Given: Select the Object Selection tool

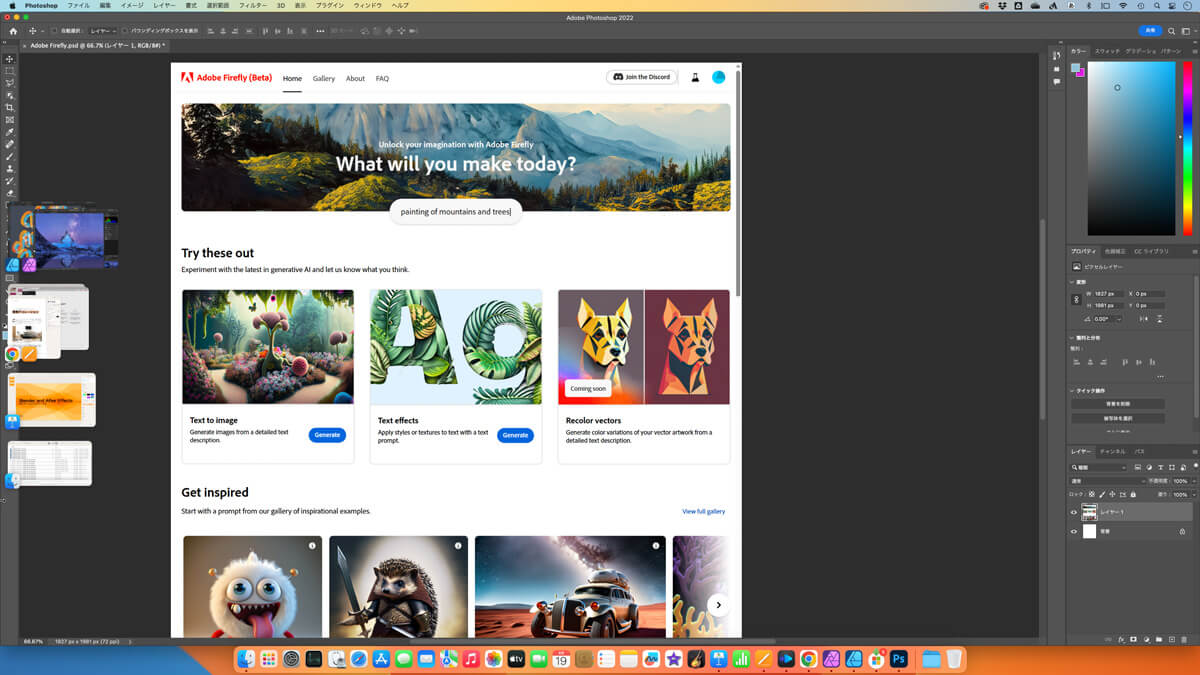Looking at the screenshot, I should tap(10, 95).
